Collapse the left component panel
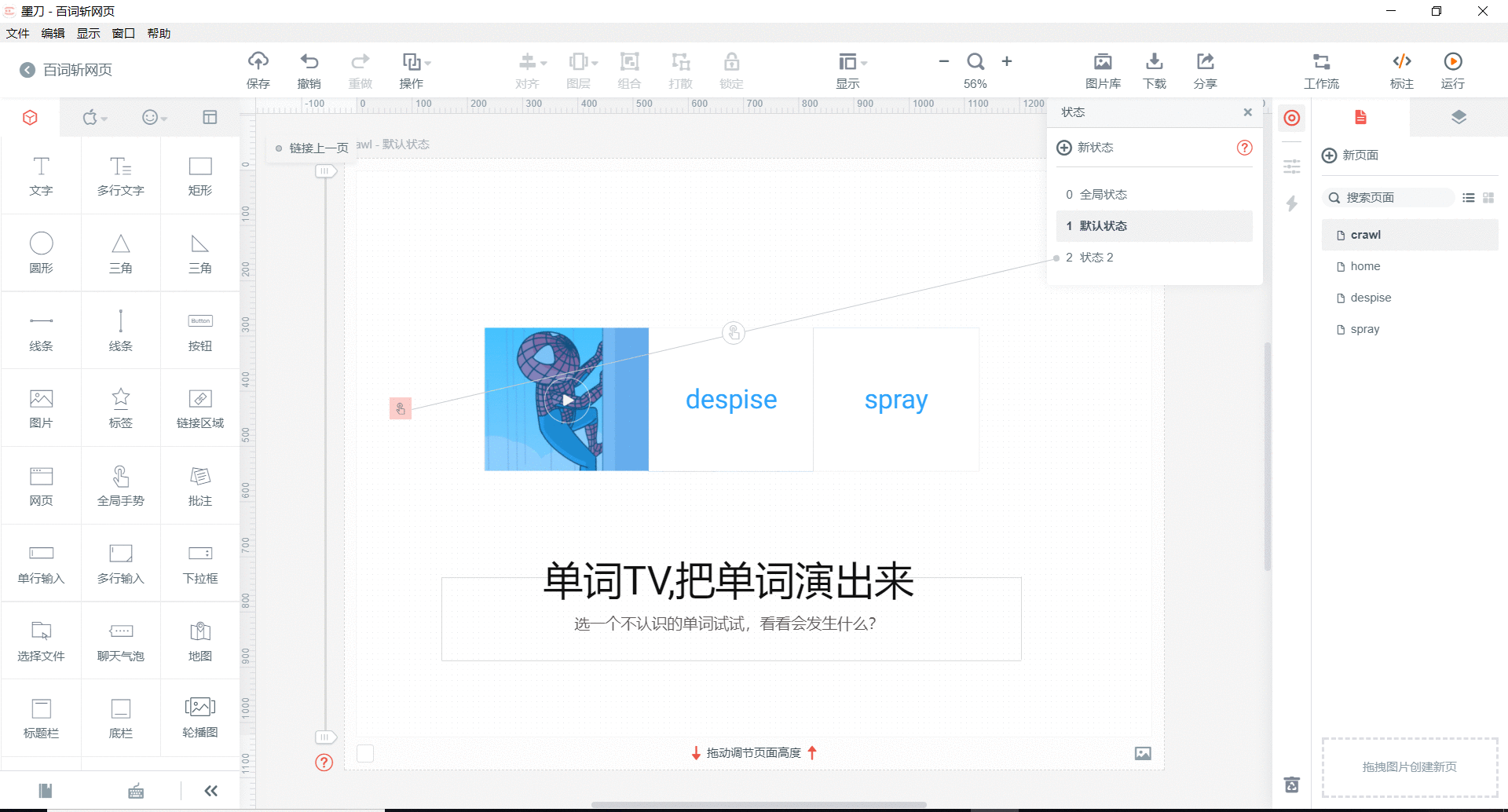This screenshot has height=812, width=1508. point(210,791)
